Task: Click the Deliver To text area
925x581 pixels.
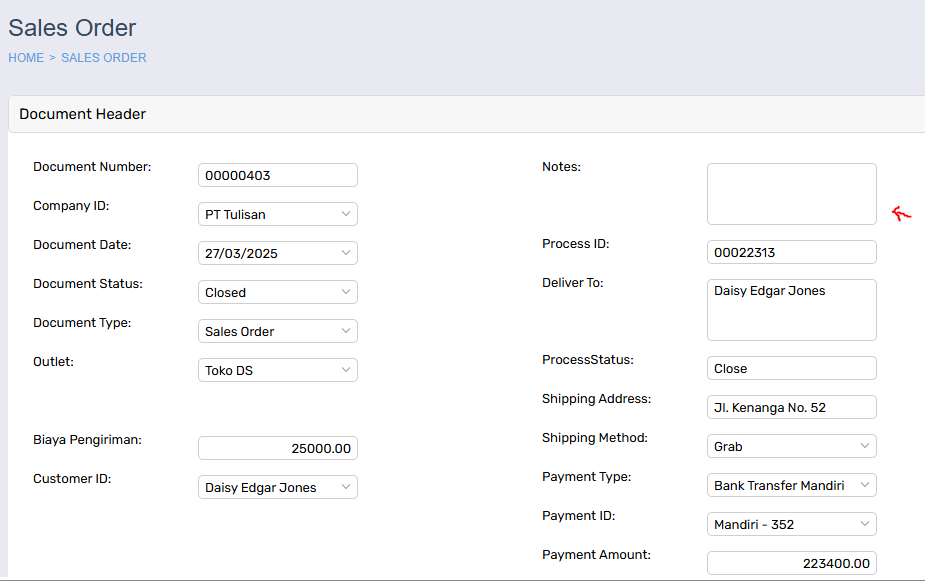Action: (792, 310)
